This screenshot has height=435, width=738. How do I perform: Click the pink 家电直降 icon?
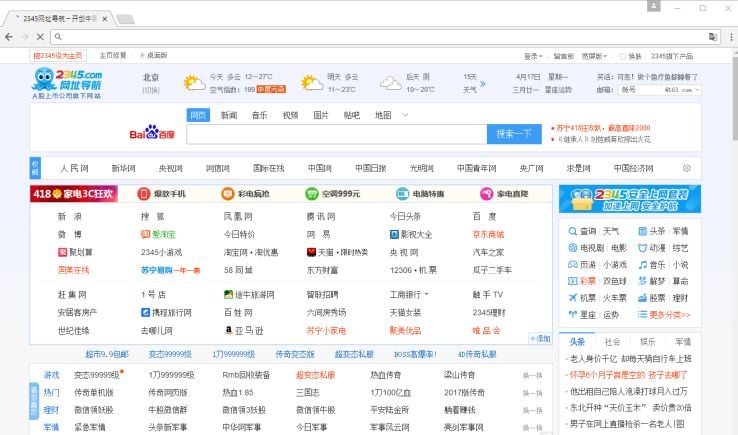[486, 193]
